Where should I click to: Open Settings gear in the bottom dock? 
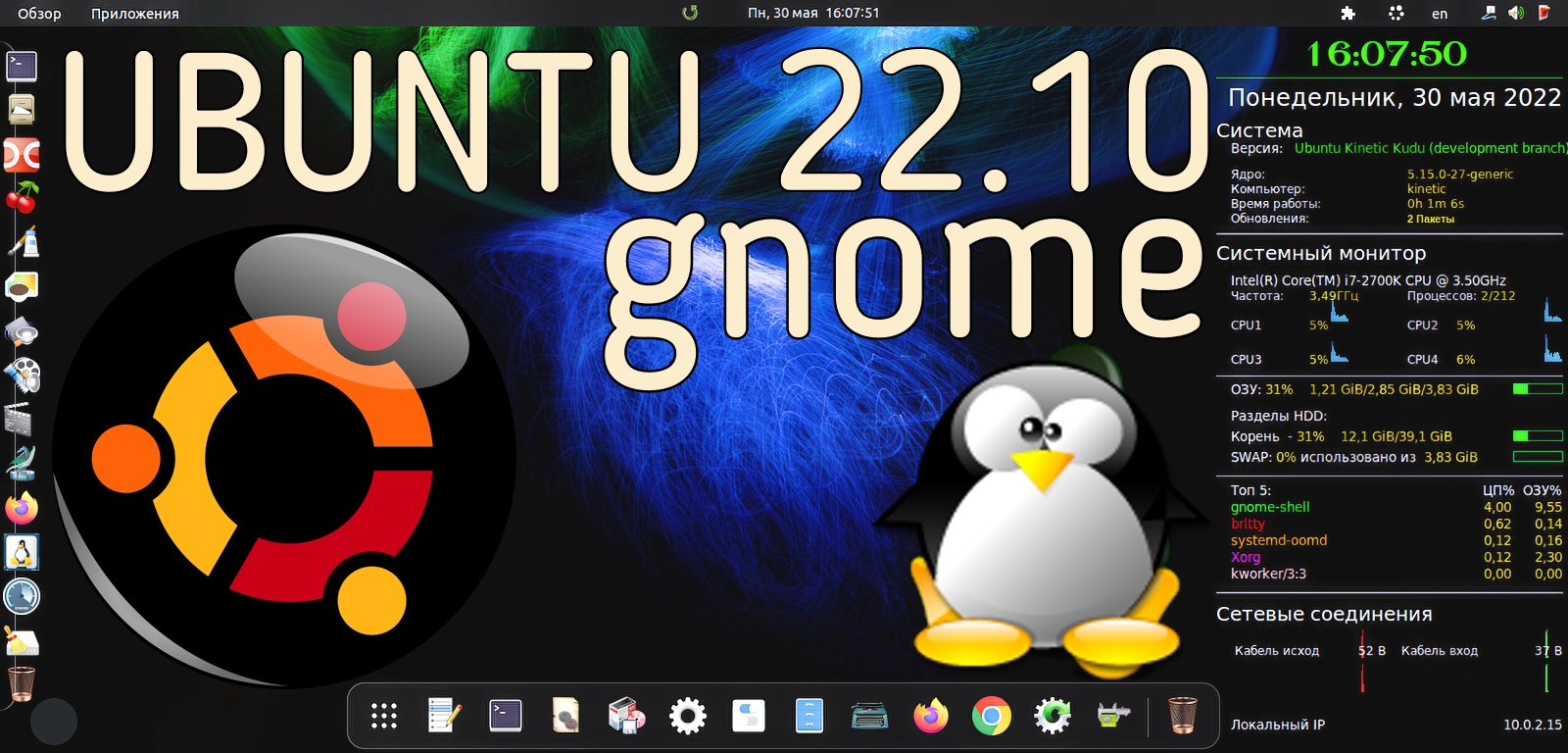tap(687, 716)
